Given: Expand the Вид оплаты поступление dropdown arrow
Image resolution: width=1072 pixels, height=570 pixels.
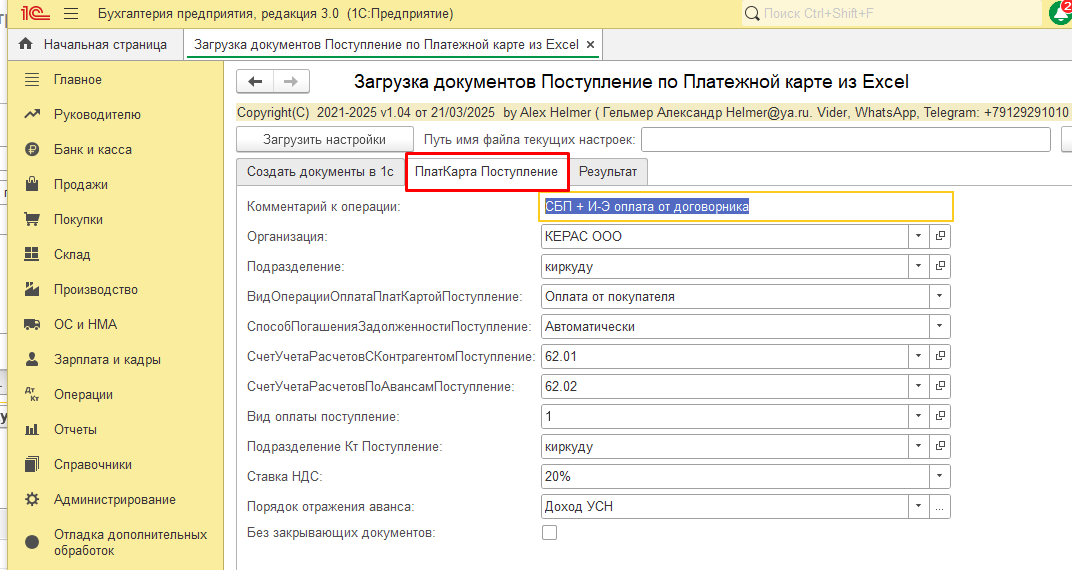Looking at the screenshot, I should 919,417.
